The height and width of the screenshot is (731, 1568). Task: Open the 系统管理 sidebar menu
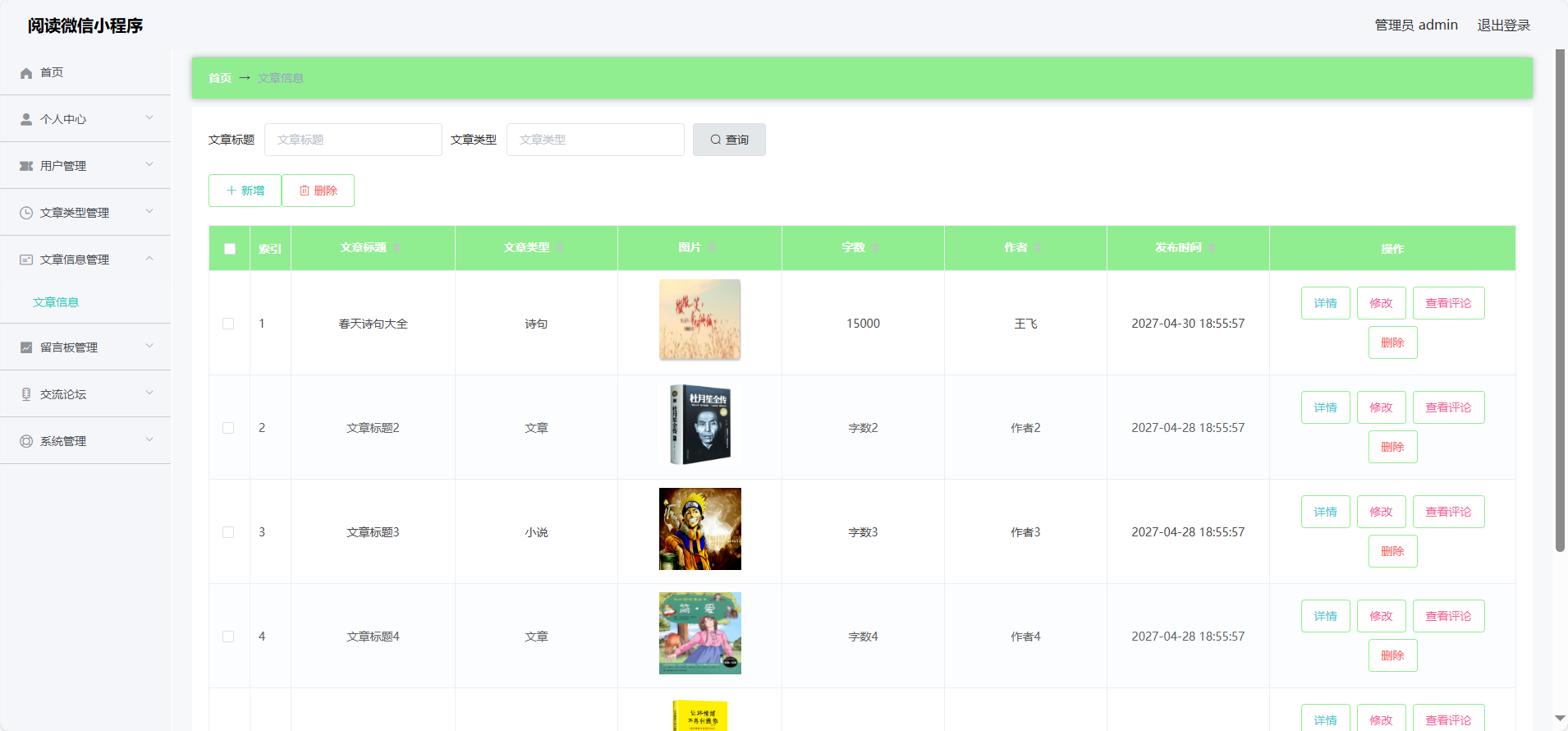click(85, 441)
